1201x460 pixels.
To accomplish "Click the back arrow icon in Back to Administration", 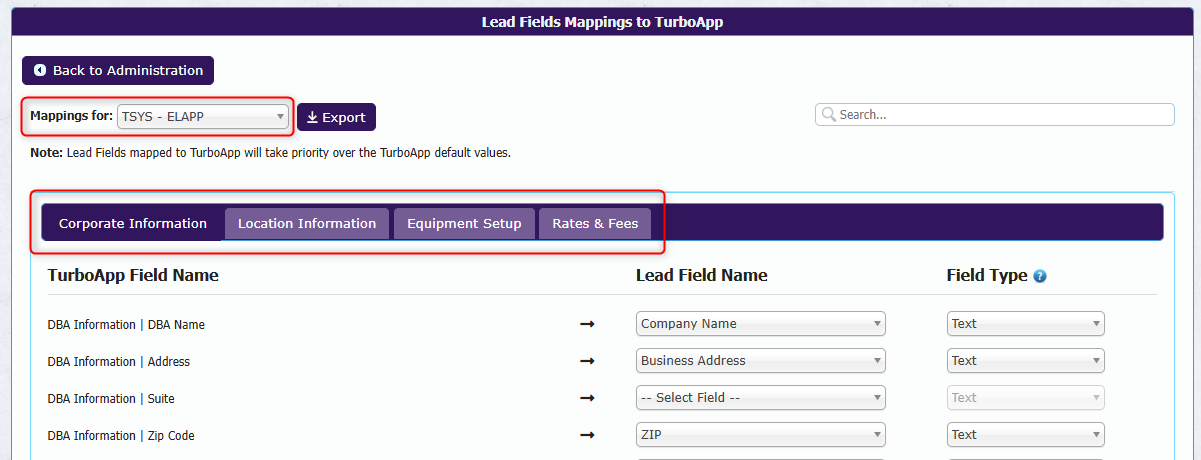I will 40,71.
